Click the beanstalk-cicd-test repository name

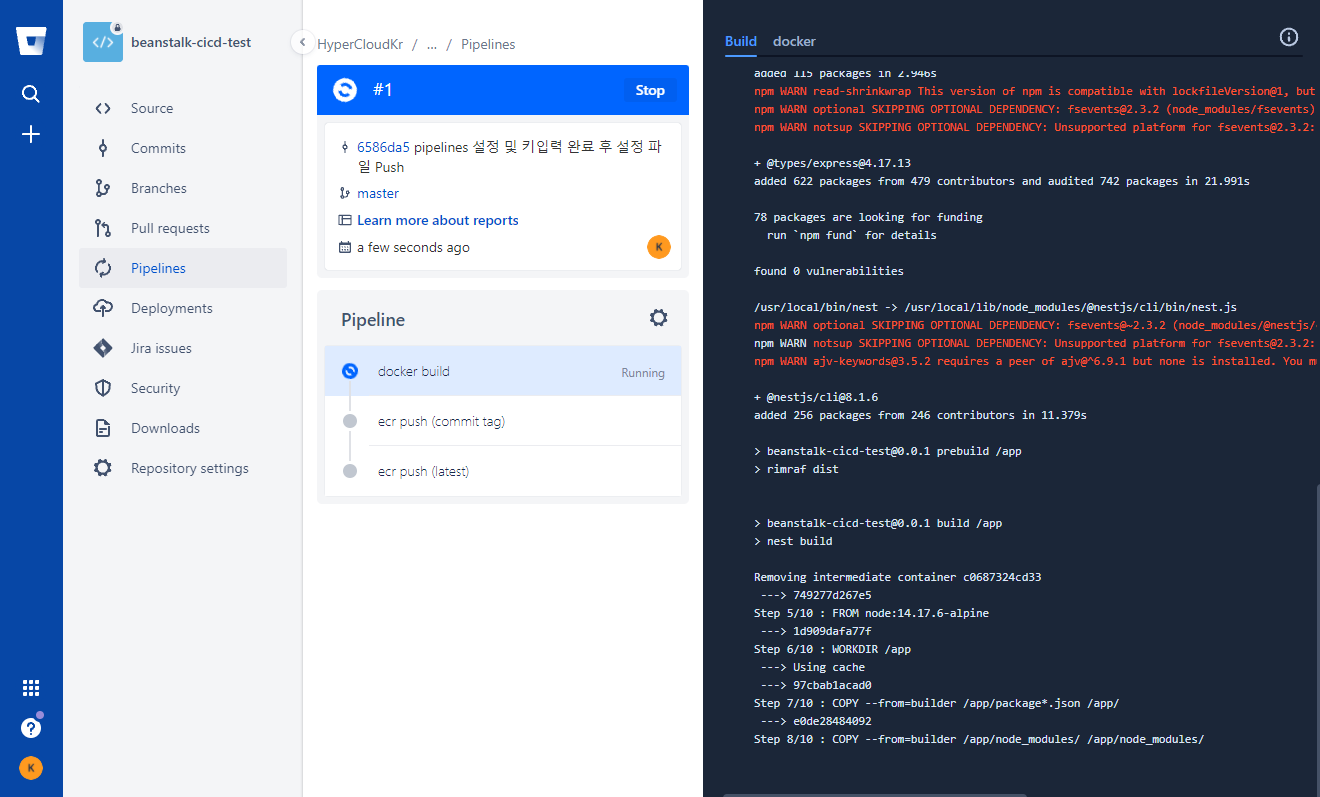point(191,42)
